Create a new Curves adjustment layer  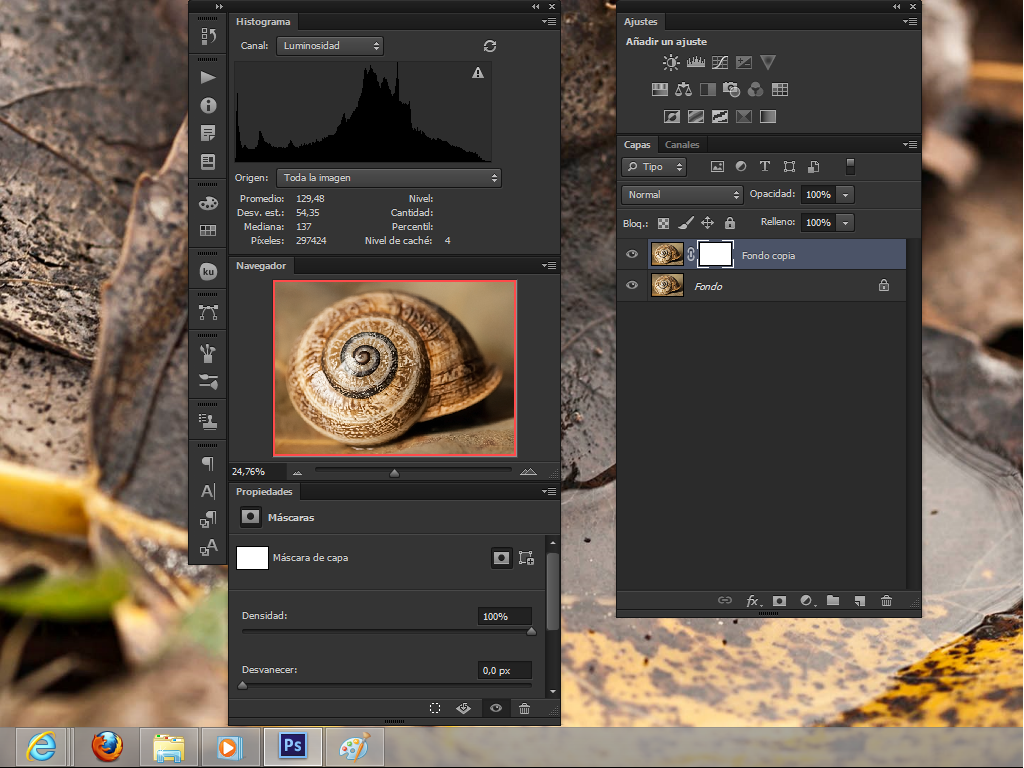point(719,62)
